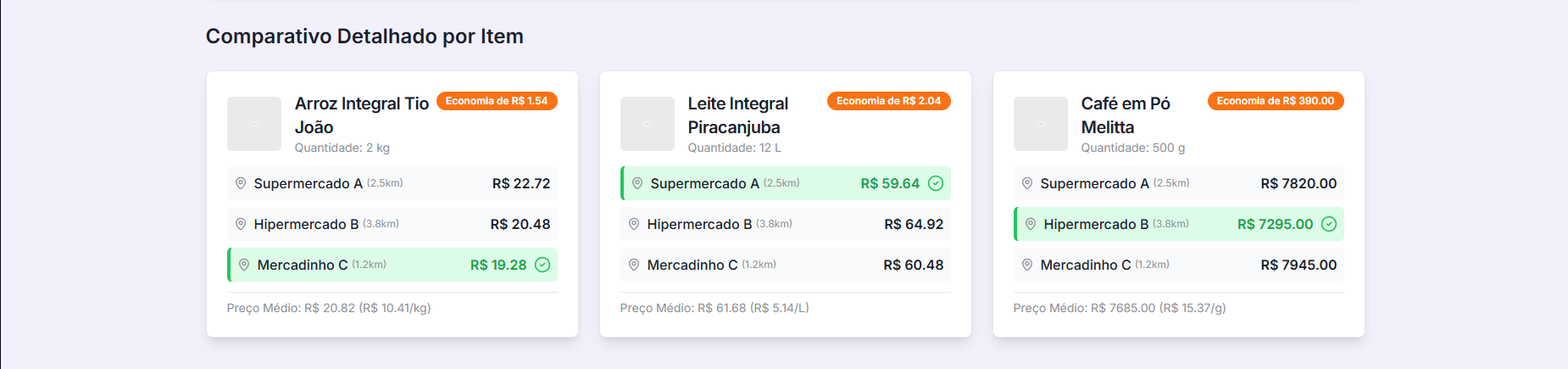The width and height of the screenshot is (1568, 369).
Task: Select the Mercadinho C R$ 60.48 row
Action: click(x=786, y=265)
